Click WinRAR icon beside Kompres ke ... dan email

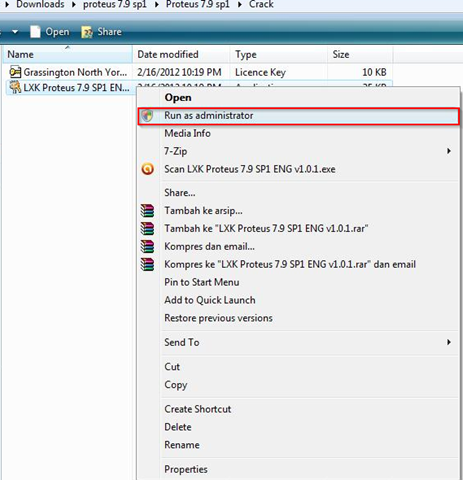[x=147, y=264]
